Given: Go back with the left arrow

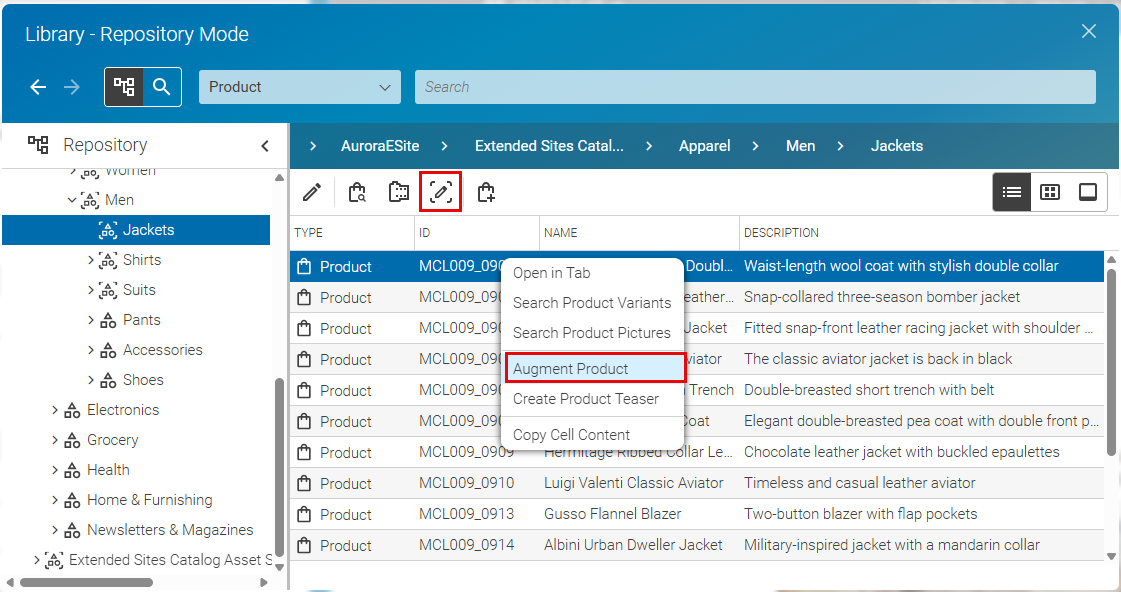Looking at the screenshot, I should pos(38,87).
